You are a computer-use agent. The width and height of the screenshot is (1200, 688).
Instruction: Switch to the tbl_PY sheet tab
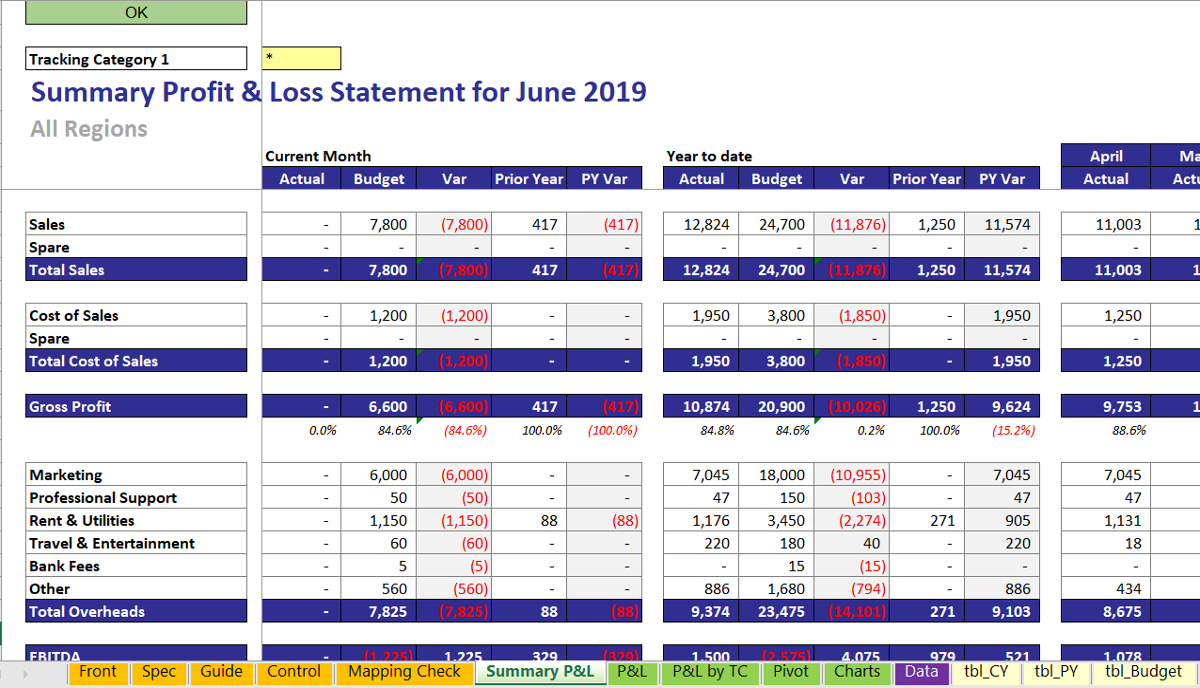1056,672
